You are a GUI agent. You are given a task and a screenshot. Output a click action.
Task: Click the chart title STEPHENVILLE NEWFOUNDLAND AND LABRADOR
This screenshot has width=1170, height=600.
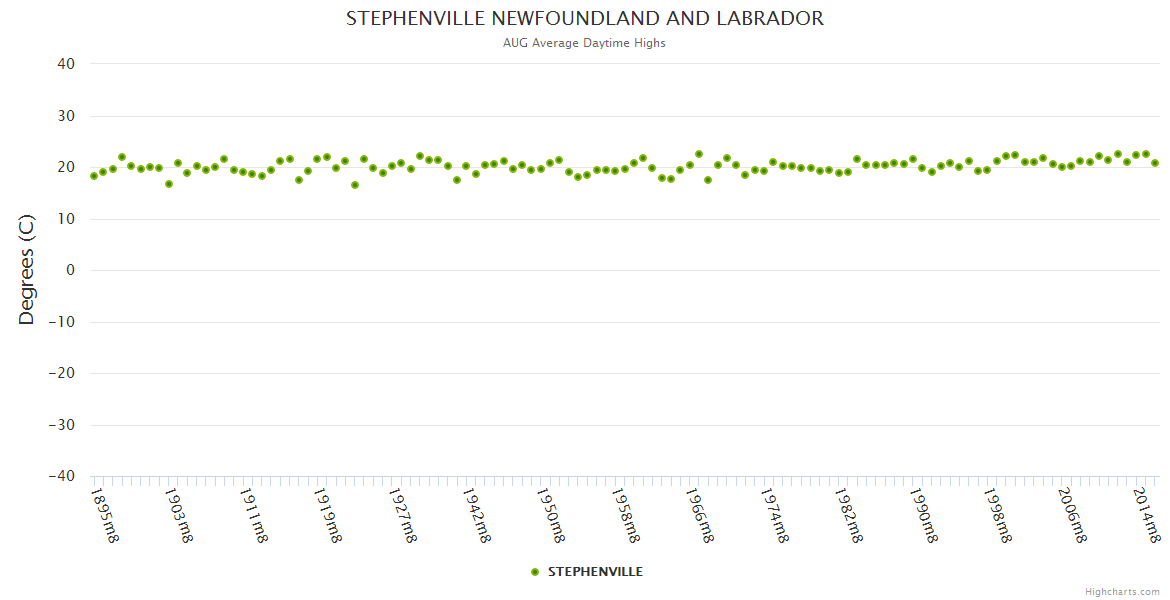point(585,19)
